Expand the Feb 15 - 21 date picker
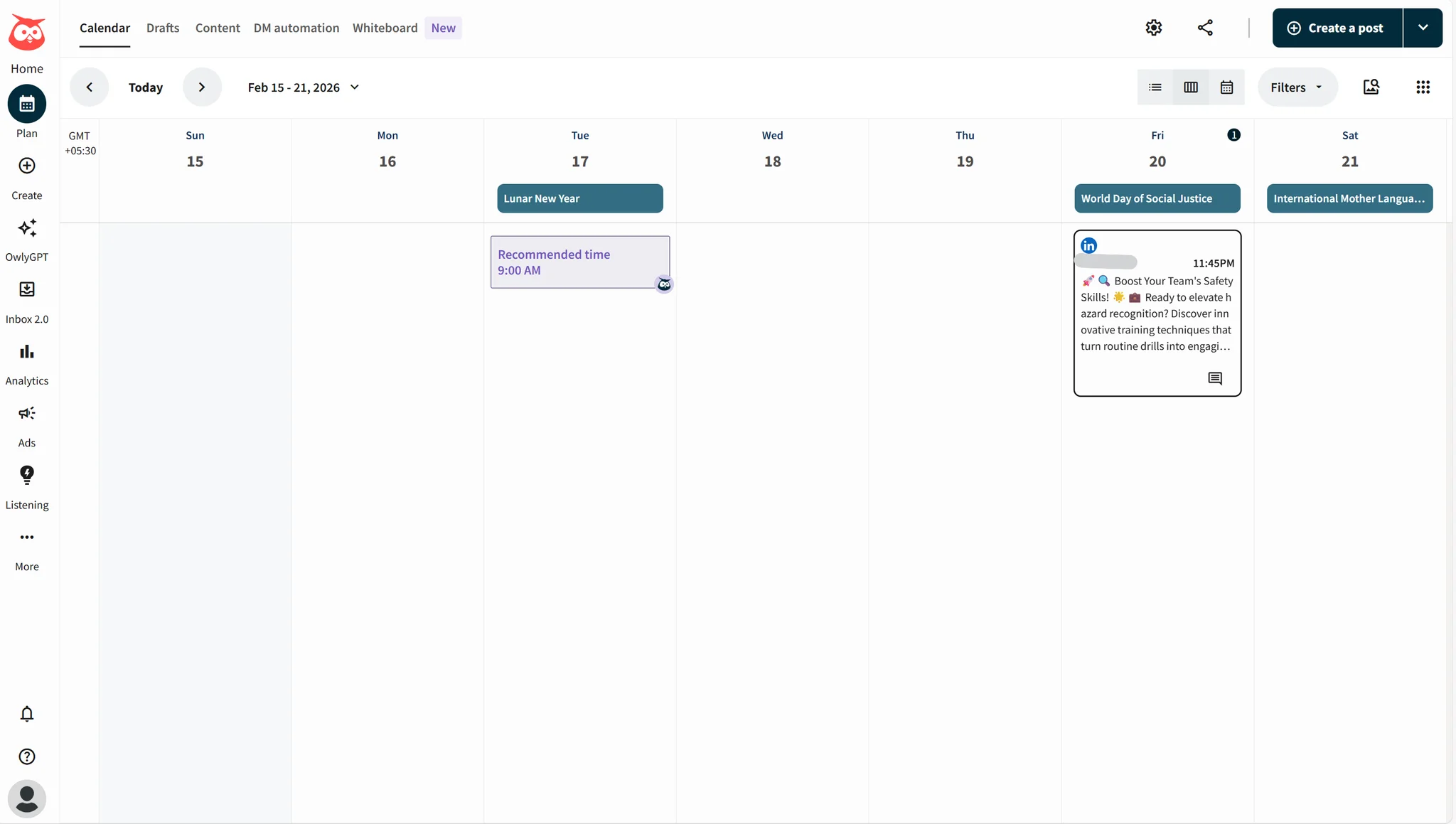Viewport: 1456px width, 824px height. 353,87
